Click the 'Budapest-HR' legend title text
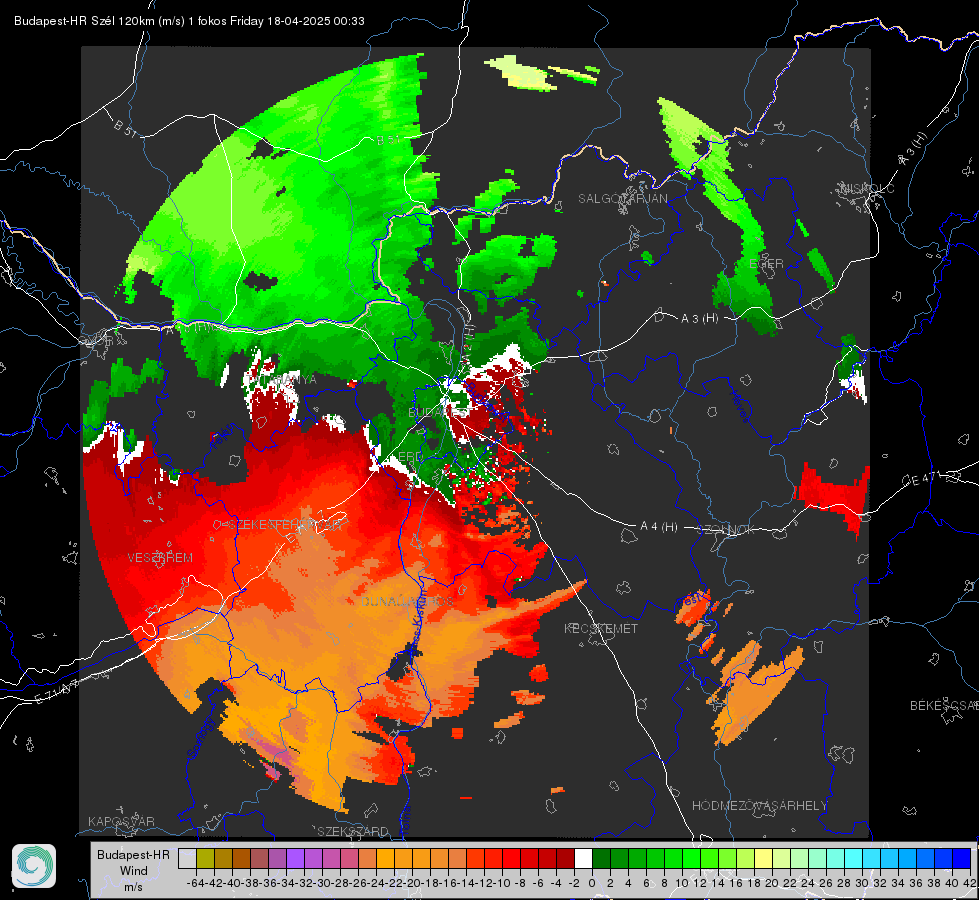 pos(133,854)
